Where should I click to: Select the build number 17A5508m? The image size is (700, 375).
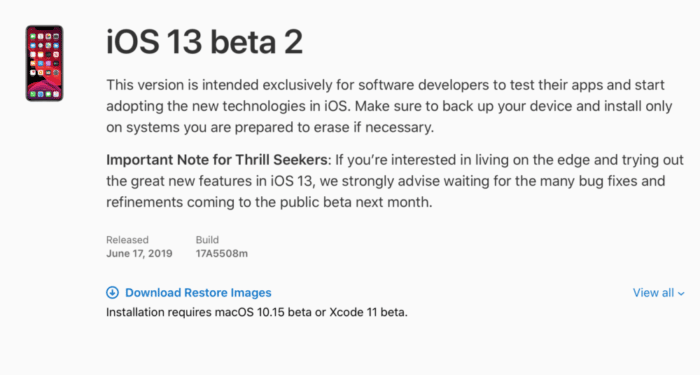tap(221, 254)
